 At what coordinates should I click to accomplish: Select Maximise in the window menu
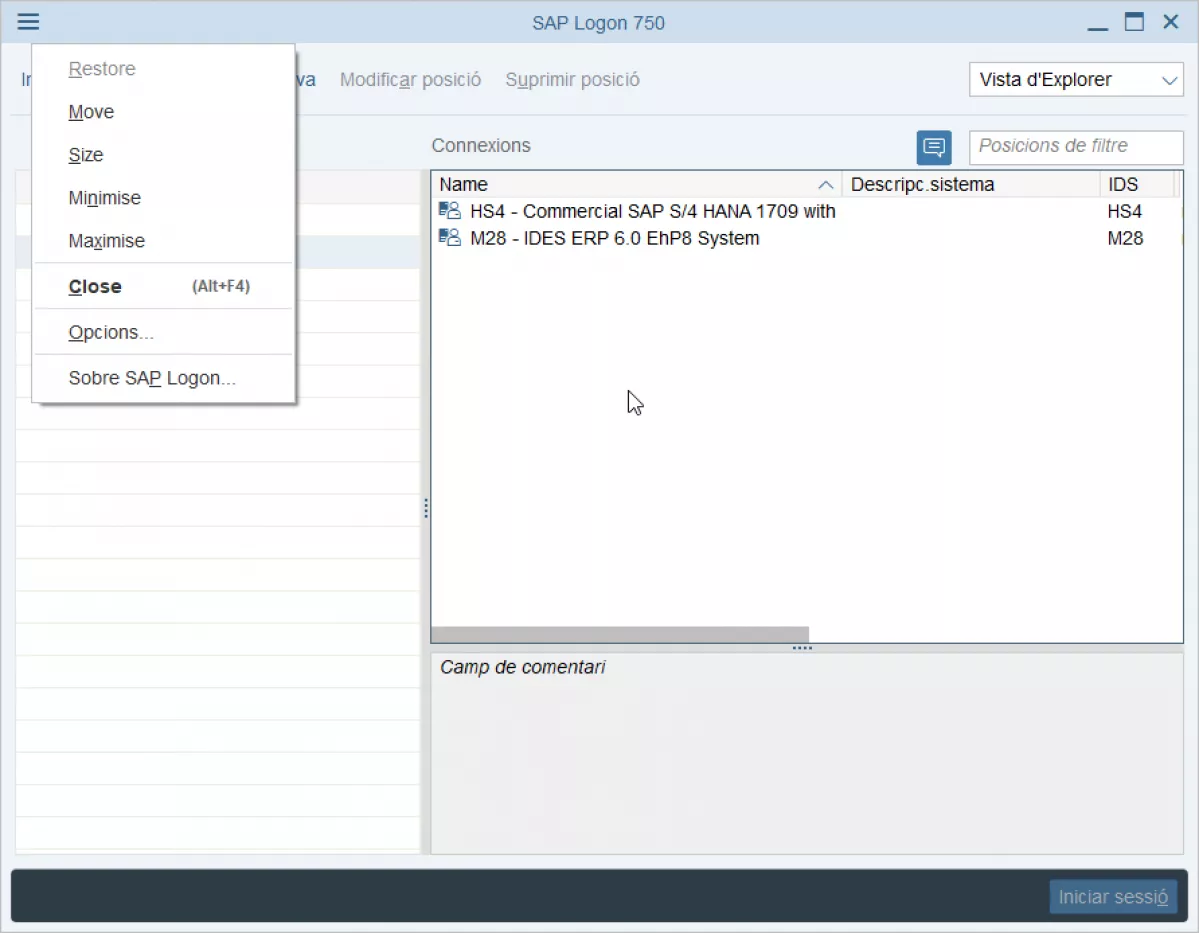[163, 241]
